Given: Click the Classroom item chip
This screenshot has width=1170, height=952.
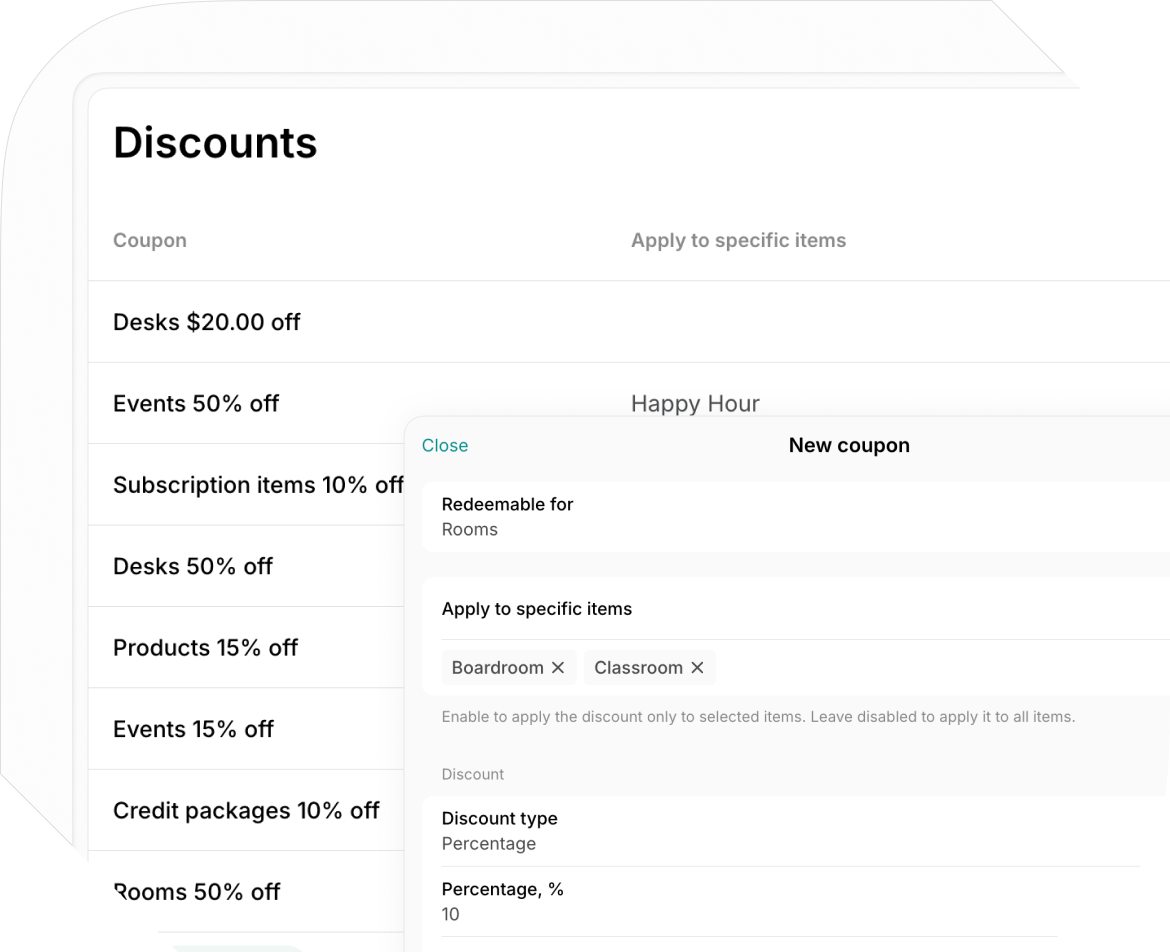Looking at the screenshot, I should pos(638,667).
